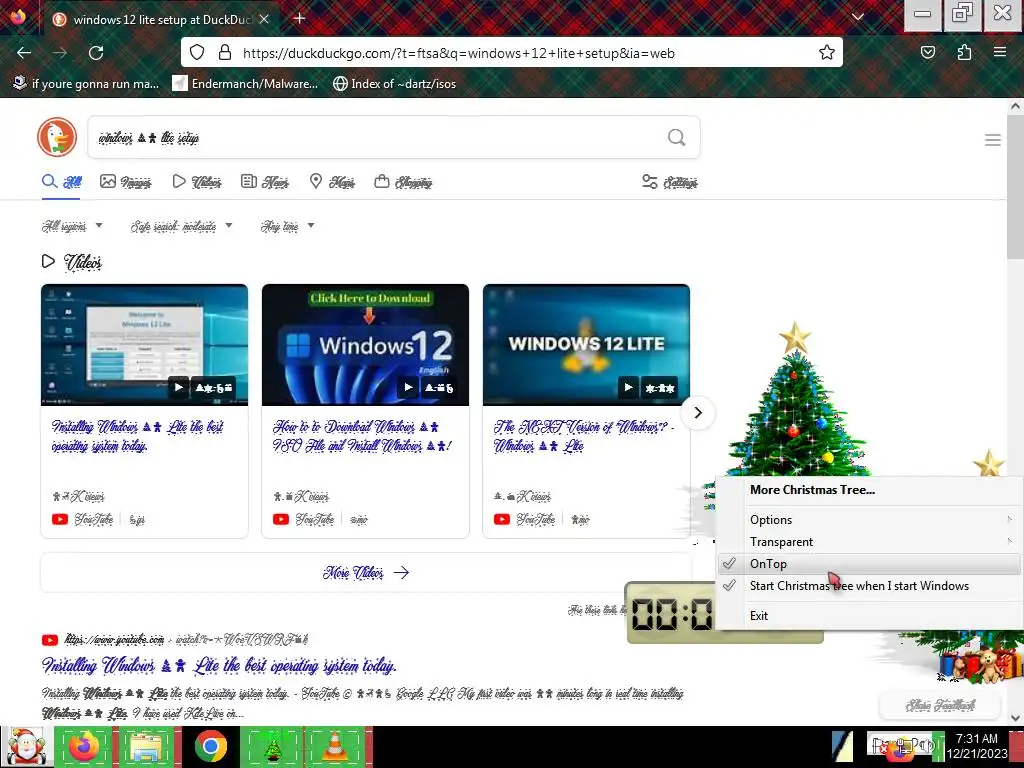Open Firefox hamburger application menu
The height and width of the screenshot is (768, 1024).
[x=1000, y=52]
